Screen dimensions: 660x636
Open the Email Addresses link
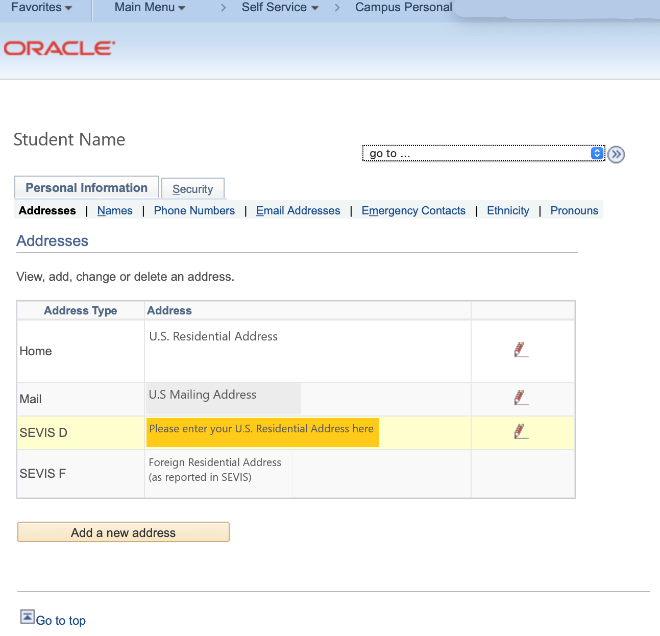pos(298,211)
